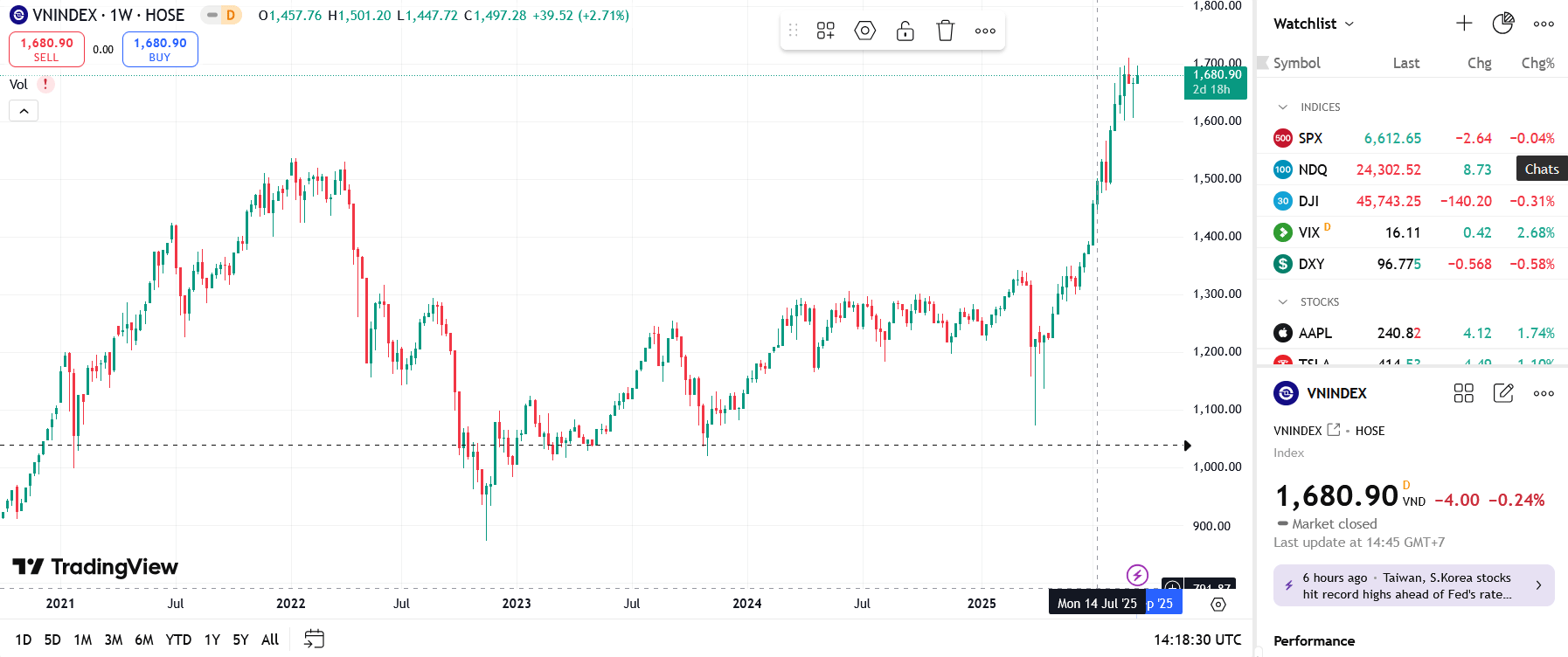Select the YTD time range
This screenshot has height=657, width=1568.
click(x=178, y=640)
